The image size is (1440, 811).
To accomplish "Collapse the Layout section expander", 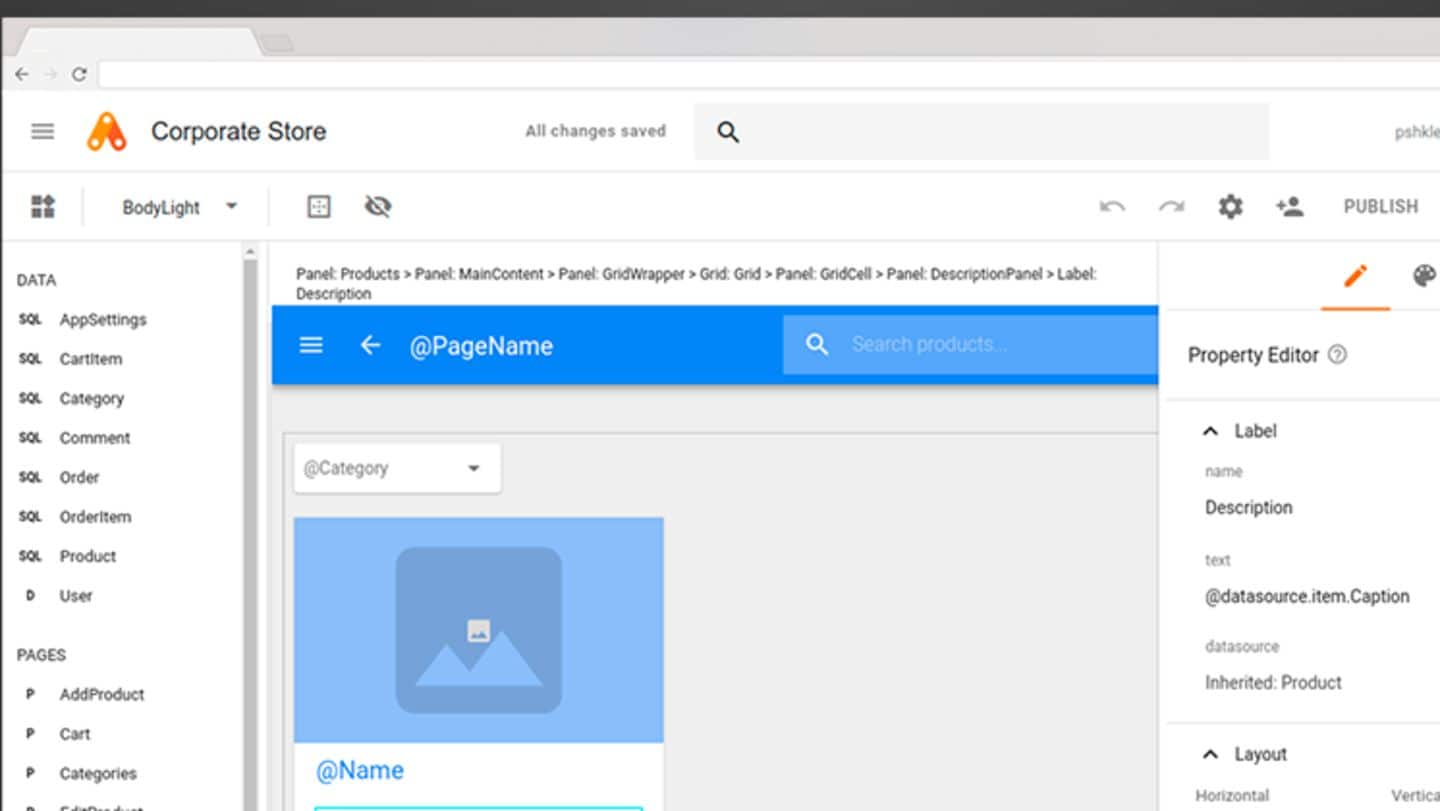I will tap(1210, 754).
